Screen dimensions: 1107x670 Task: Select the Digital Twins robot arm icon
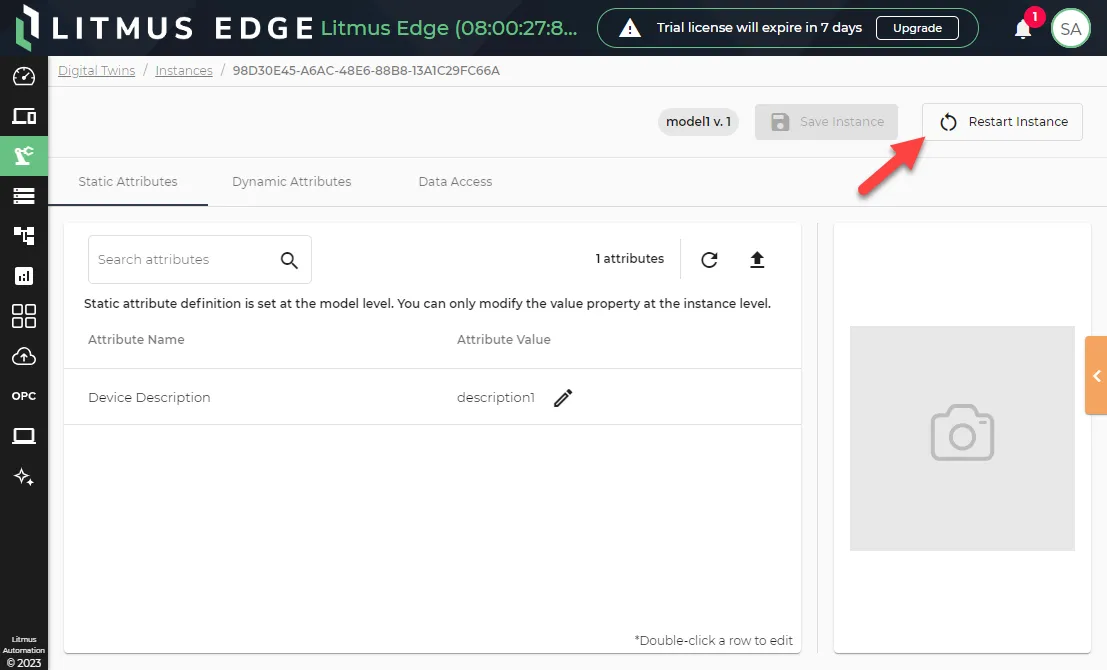[24, 155]
